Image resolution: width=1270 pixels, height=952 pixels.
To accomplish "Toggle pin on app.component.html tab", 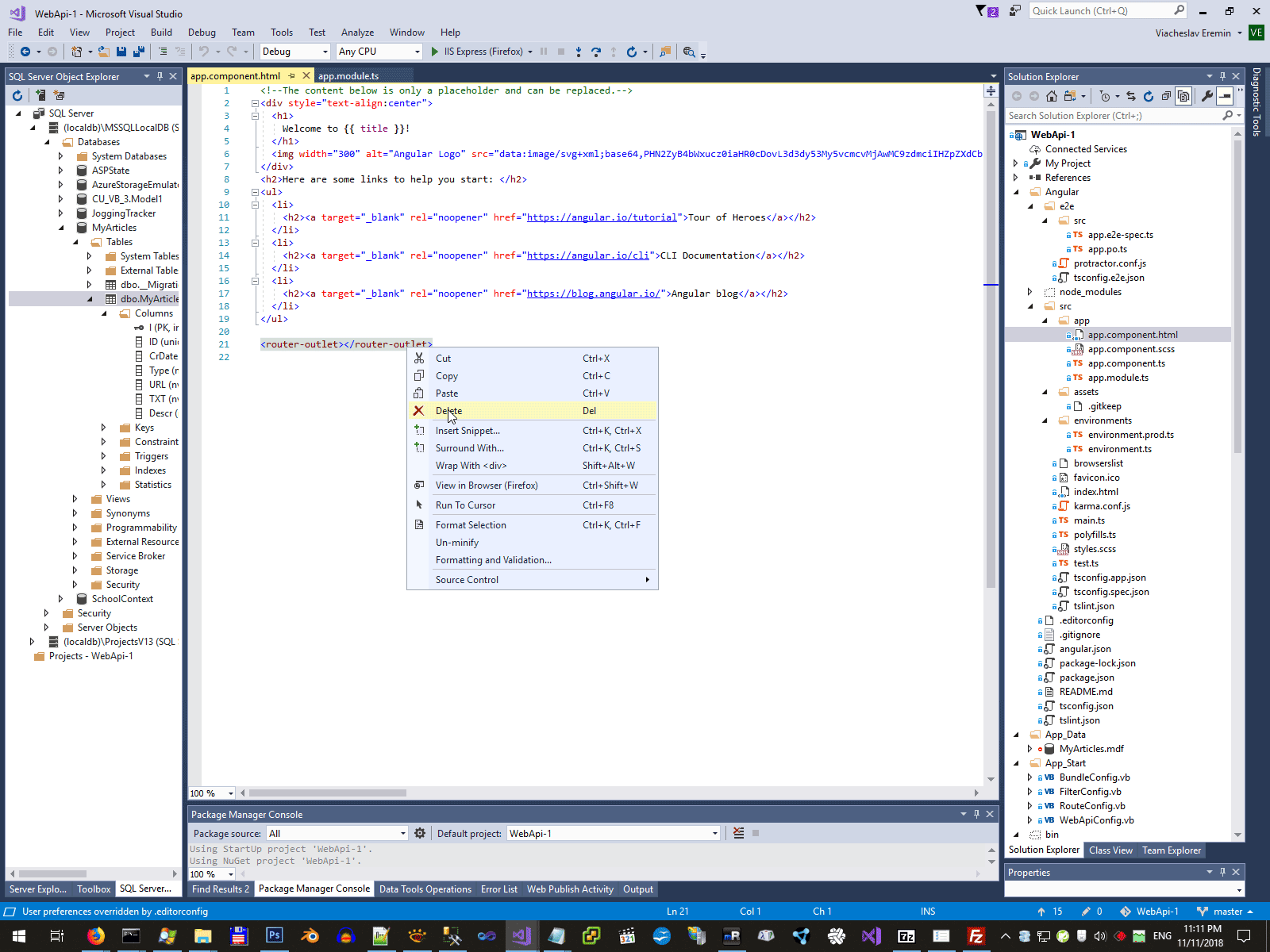I will [x=292, y=76].
